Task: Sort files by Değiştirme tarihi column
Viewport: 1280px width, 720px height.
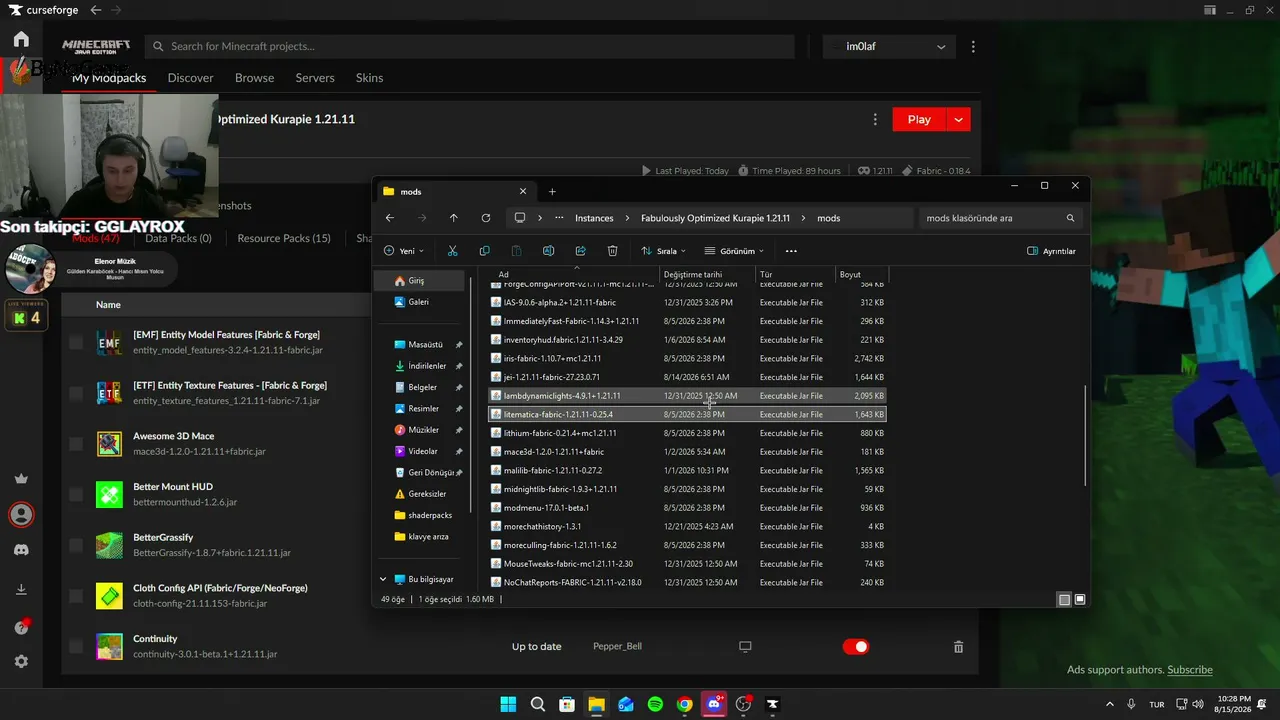Action: 692,275
